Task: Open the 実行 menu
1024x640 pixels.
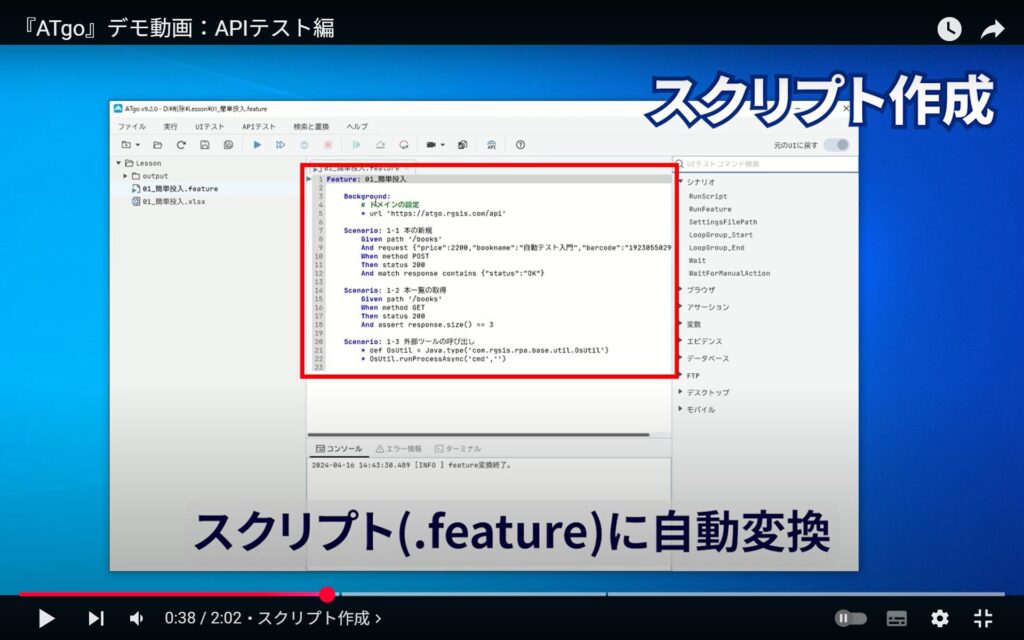Action: tap(170, 127)
